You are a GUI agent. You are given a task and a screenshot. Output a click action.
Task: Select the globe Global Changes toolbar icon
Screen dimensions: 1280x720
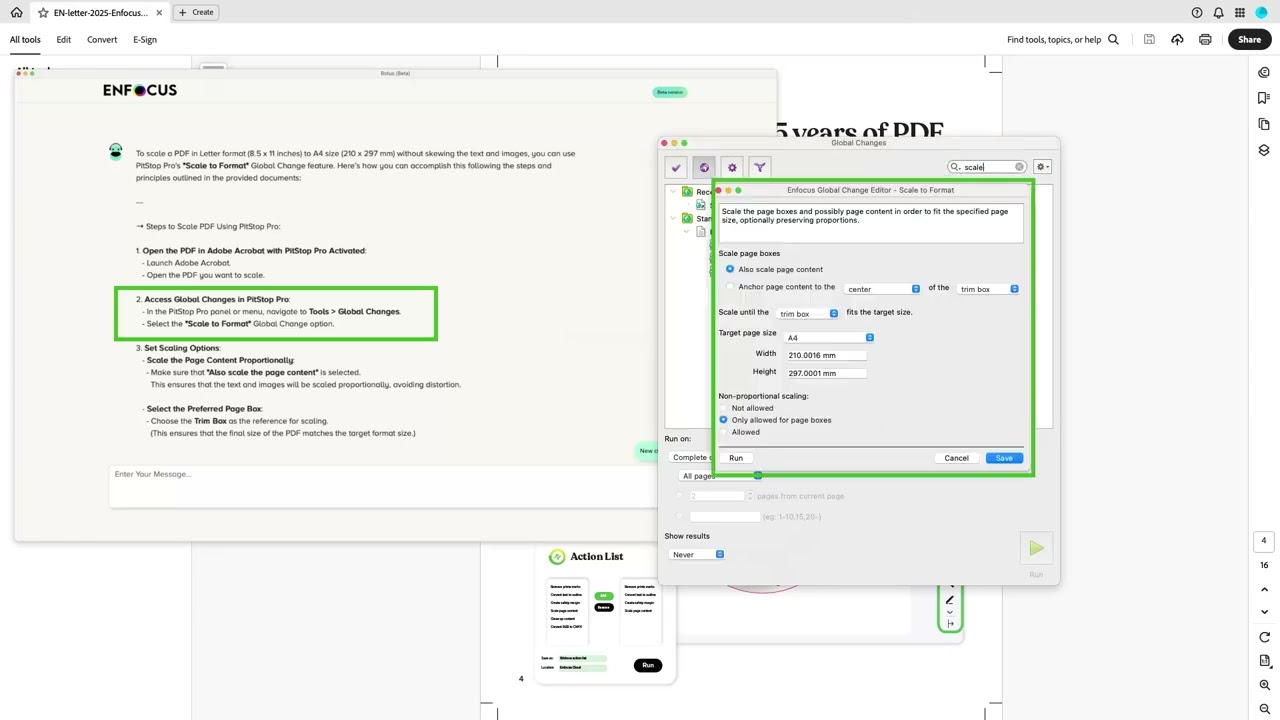click(704, 168)
